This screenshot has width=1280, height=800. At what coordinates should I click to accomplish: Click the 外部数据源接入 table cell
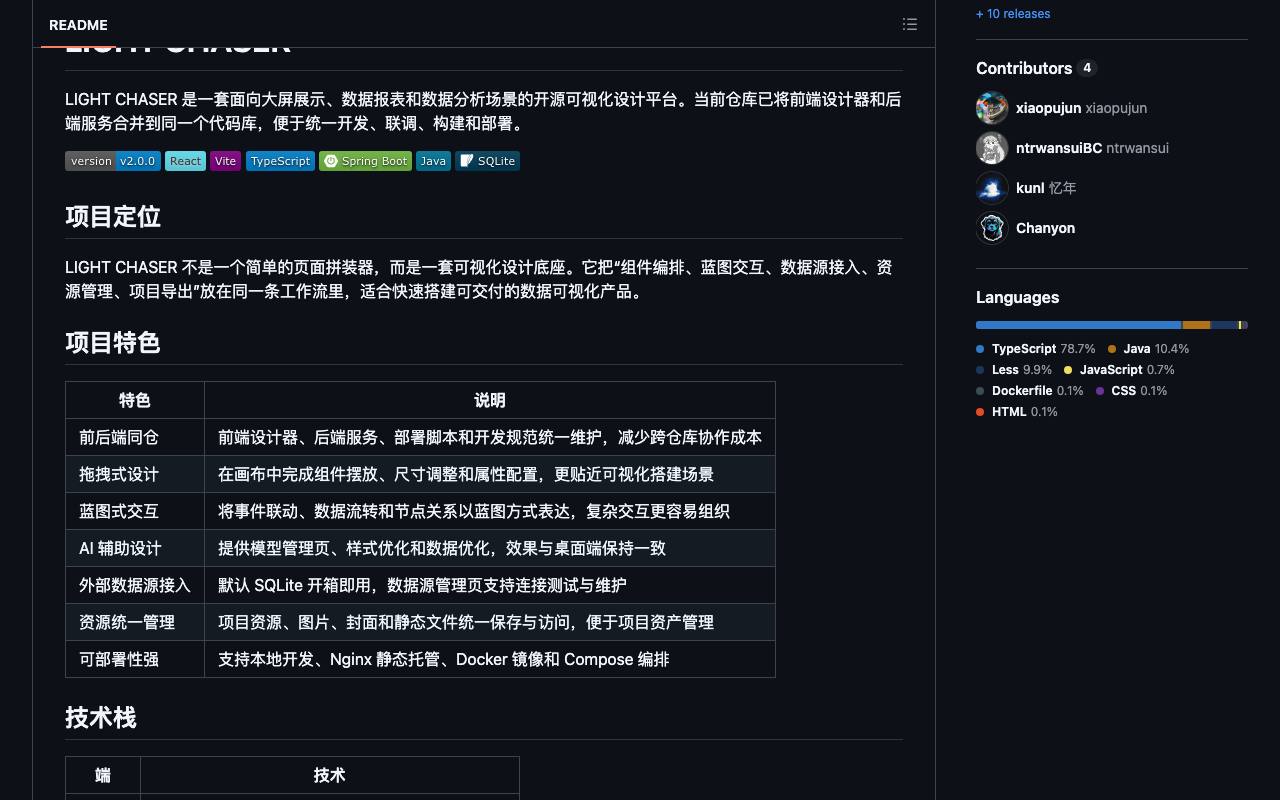tap(135, 585)
